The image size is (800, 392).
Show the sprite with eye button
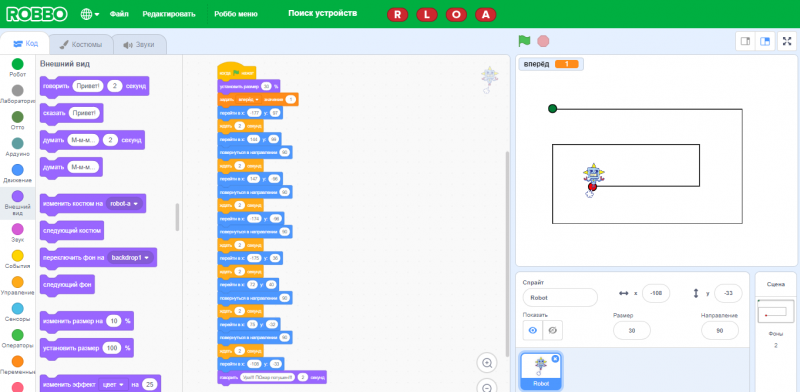click(x=533, y=330)
